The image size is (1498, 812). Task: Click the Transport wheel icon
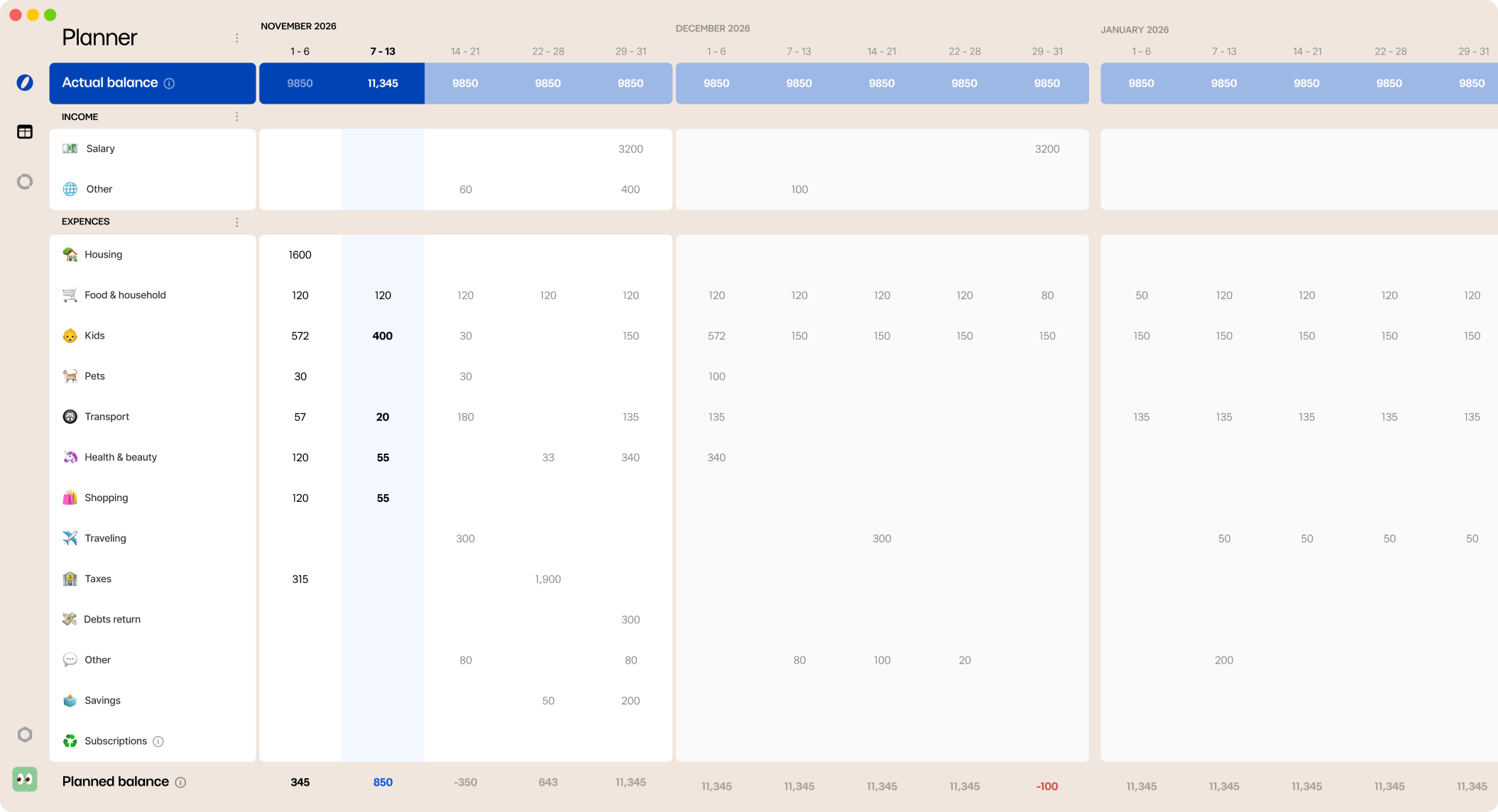(x=70, y=417)
